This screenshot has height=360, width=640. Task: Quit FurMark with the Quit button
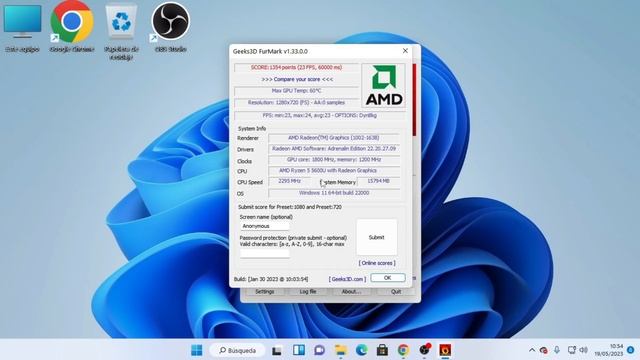point(396,292)
